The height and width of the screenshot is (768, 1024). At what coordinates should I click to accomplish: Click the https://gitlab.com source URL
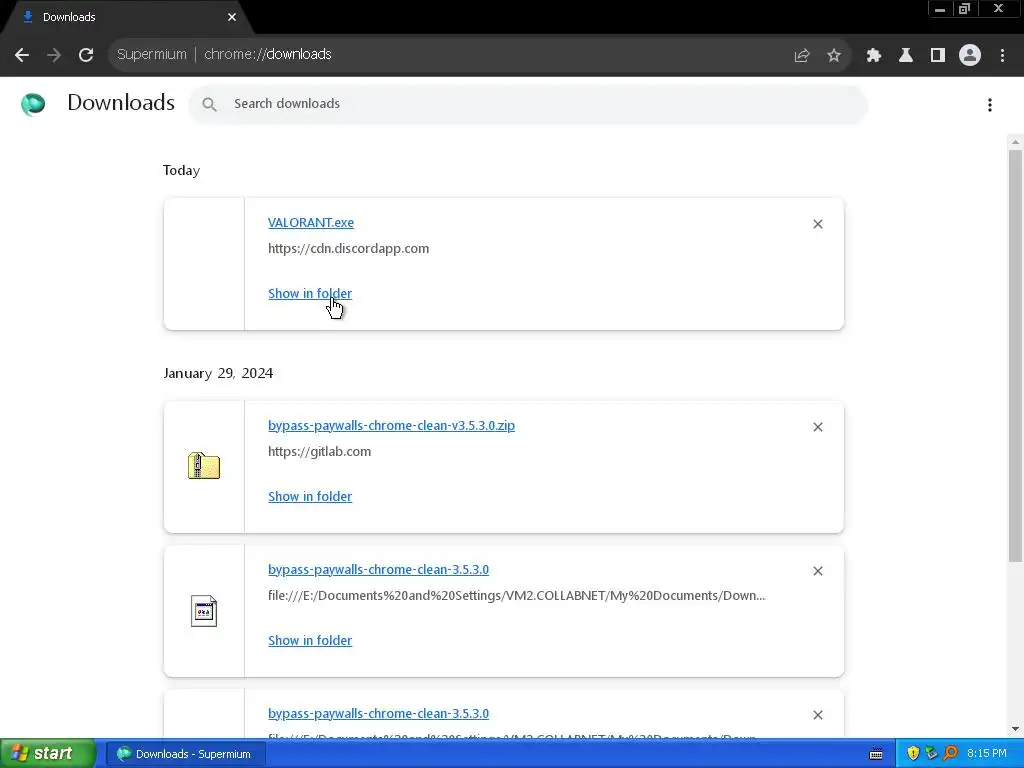(319, 451)
